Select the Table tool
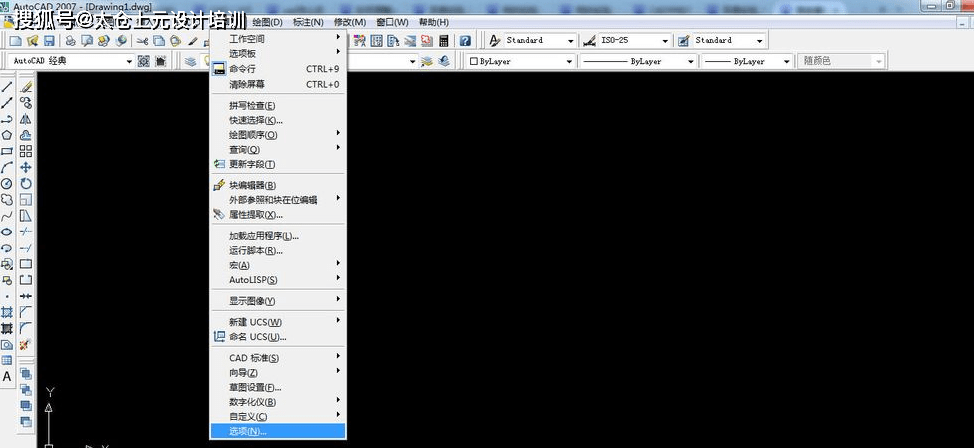Image resolution: width=974 pixels, height=448 pixels. pyautogui.click(x=7, y=360)
